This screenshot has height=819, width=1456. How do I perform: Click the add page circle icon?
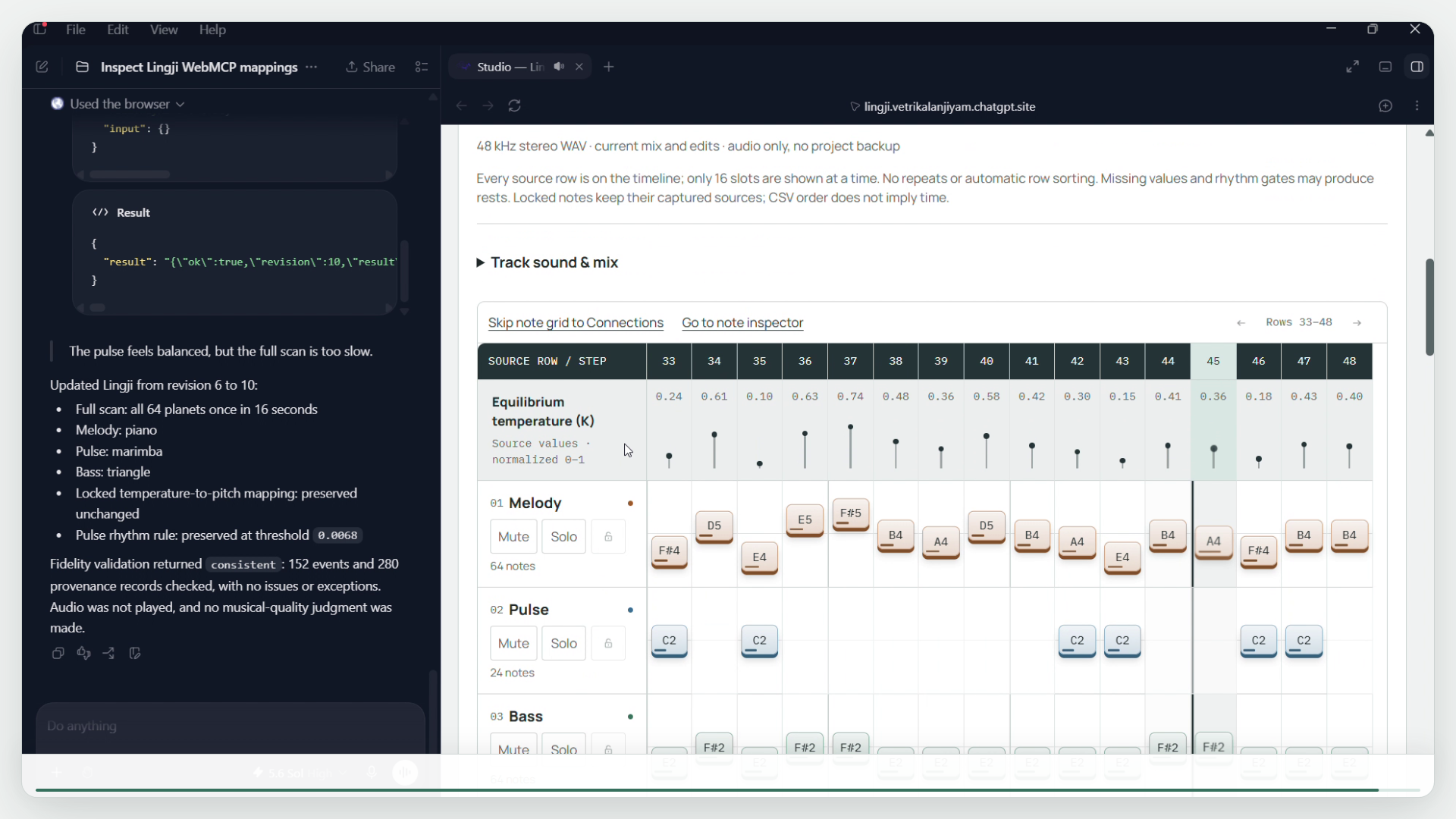pyautogui.click(x=1385, y=106)
